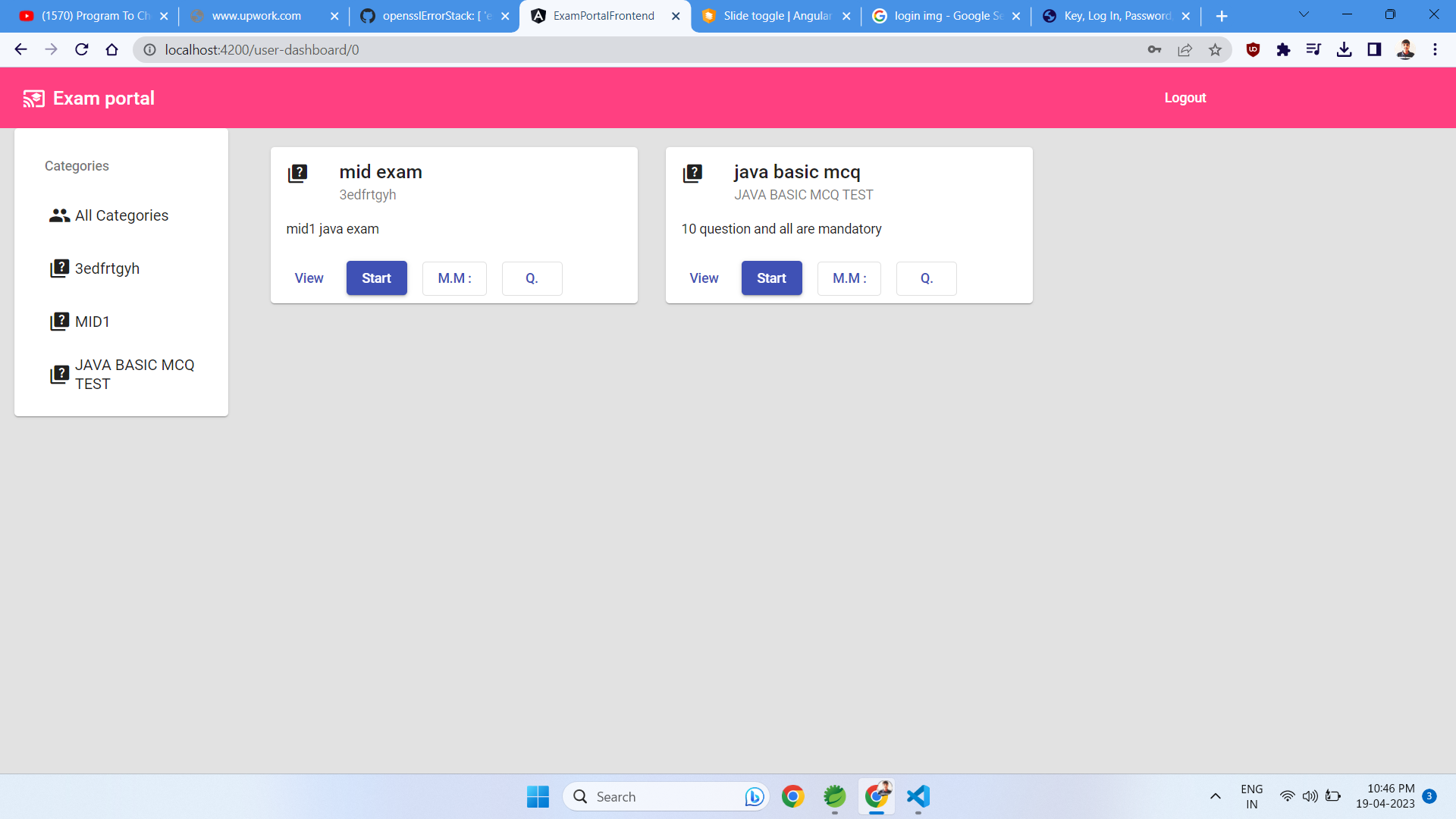Open the Visual Studio Code from taskbar
The image size is (1456, 819).
coord(918,796)
